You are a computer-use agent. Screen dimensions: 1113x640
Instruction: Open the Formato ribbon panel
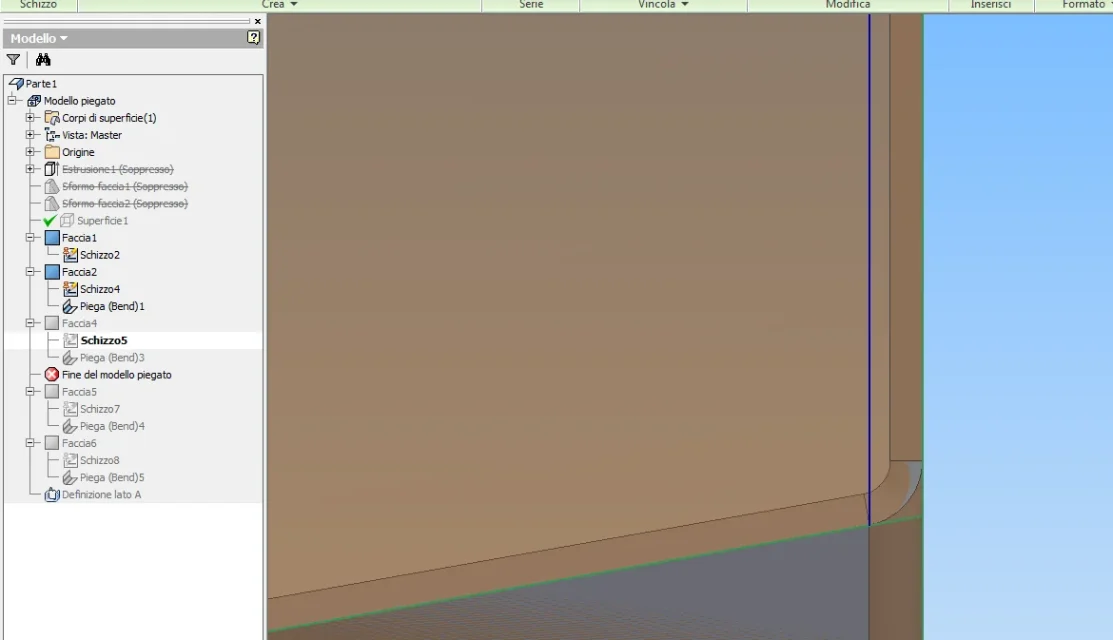tap(1083, 5)
